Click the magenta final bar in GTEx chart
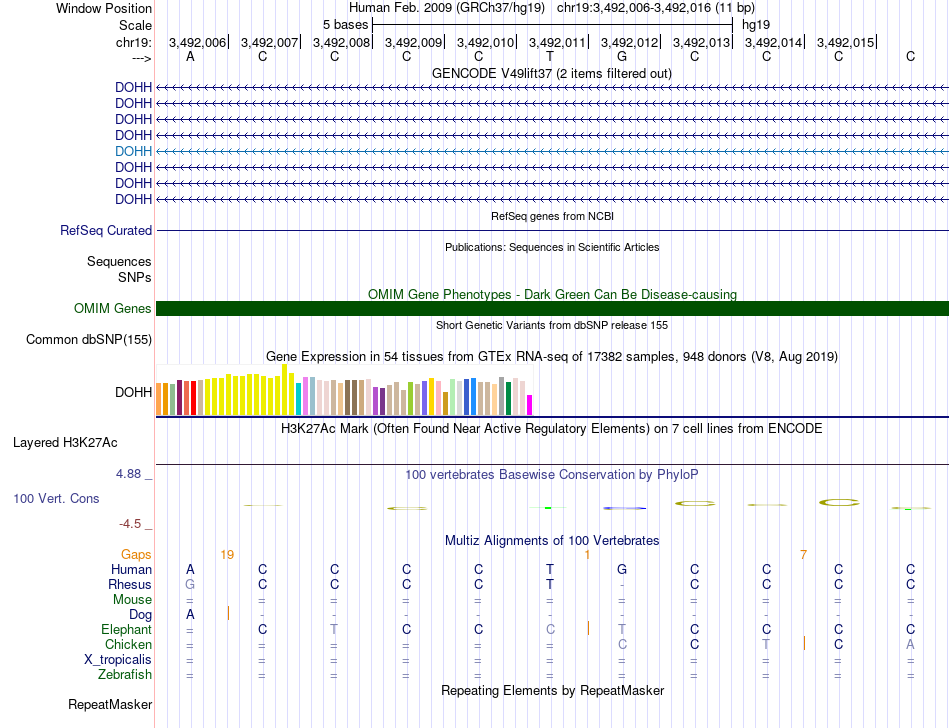The image size is (950, 728). point(530,405)
